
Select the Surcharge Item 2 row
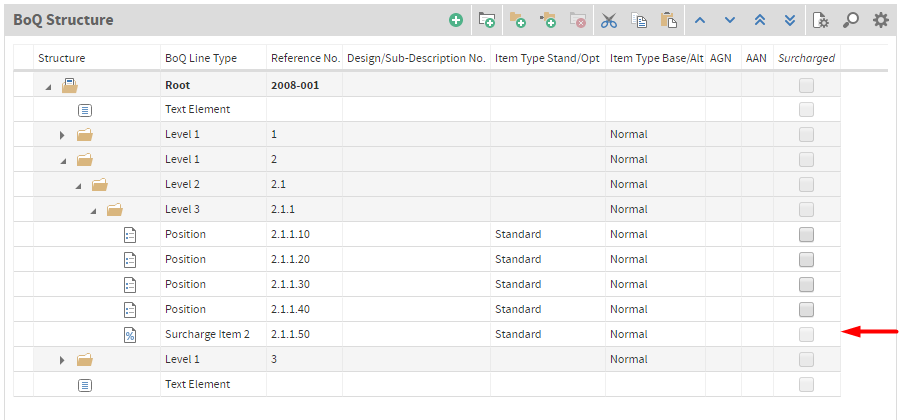tap(427, 334)
